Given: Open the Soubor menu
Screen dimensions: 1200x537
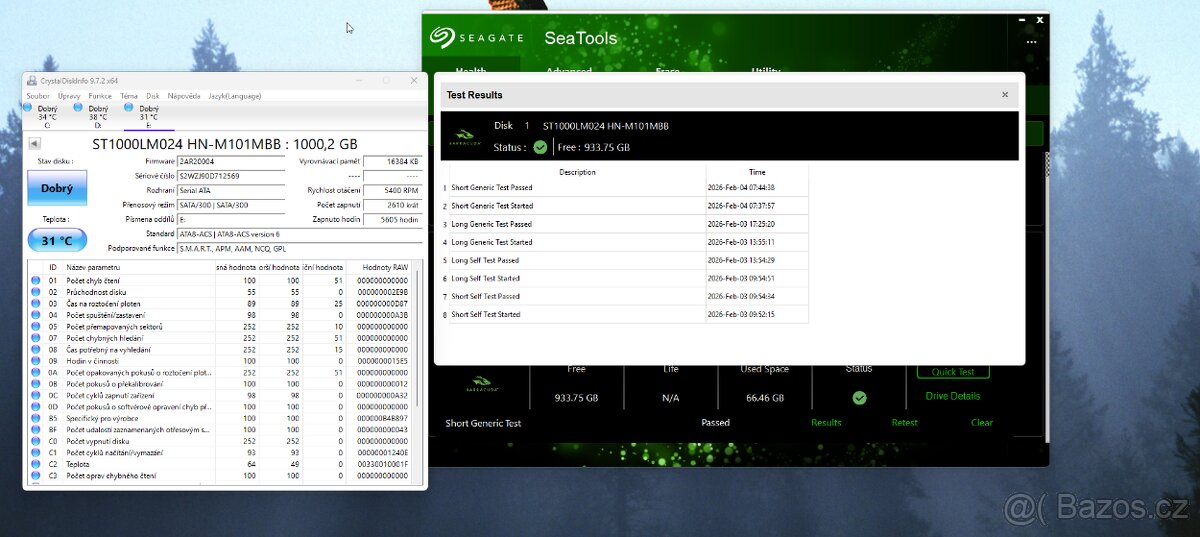Looking at the screenshot, I should [x=37, y=96].
